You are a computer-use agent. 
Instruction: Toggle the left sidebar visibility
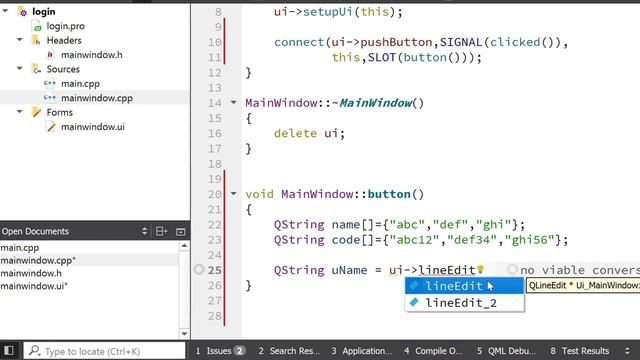[9, 350]
